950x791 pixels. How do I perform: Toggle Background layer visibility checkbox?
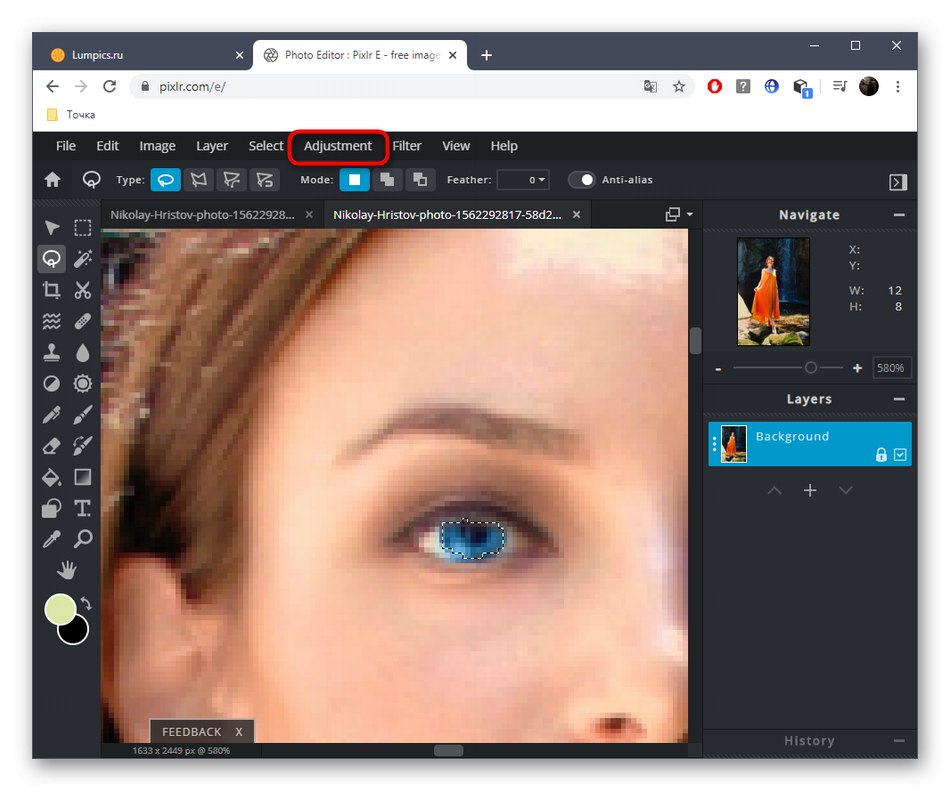point(900,455)
